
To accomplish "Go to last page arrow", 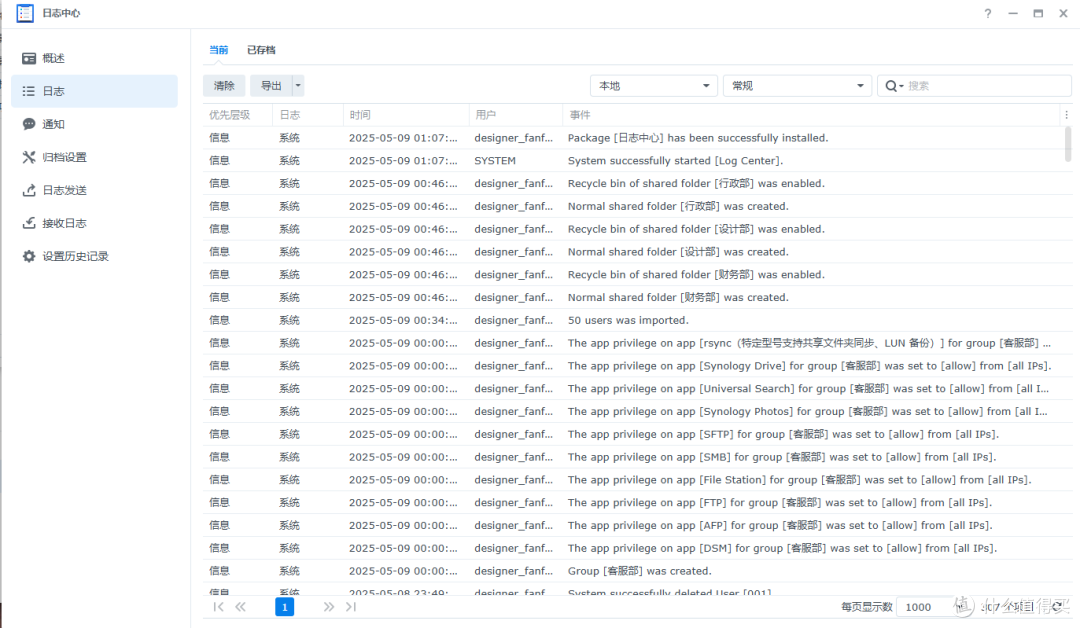I will 351,607.
